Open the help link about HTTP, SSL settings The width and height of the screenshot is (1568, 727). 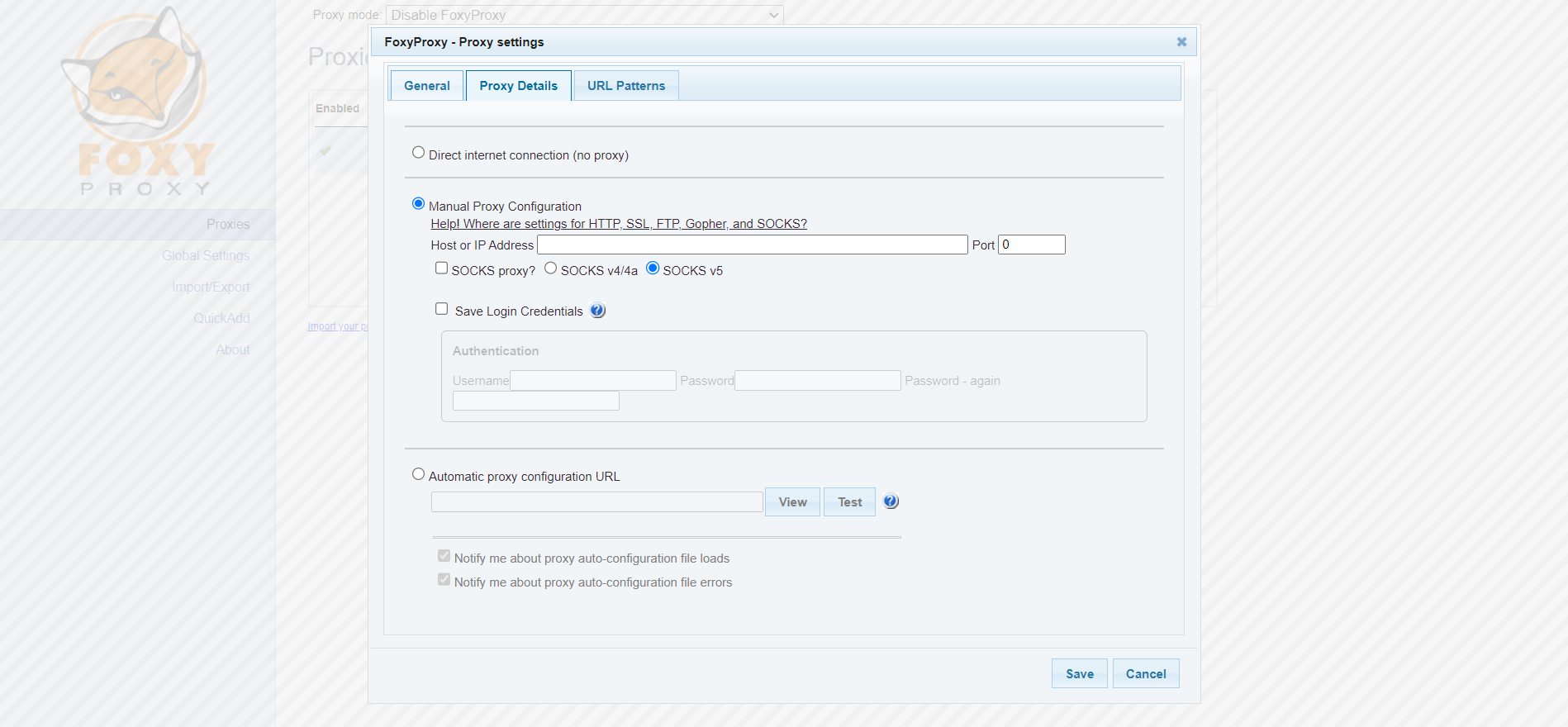618,224
